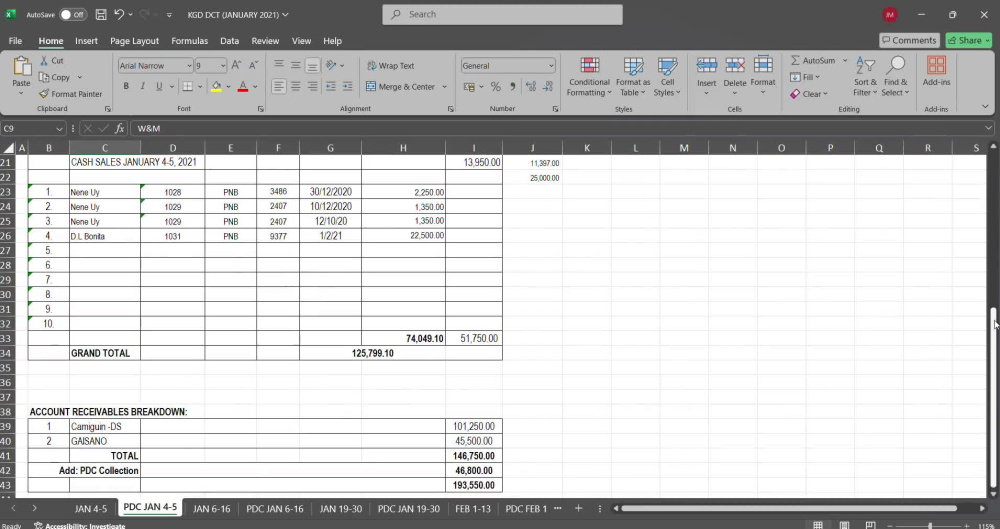
Task: Open Conditional Formatting menu
Action: 589,77
